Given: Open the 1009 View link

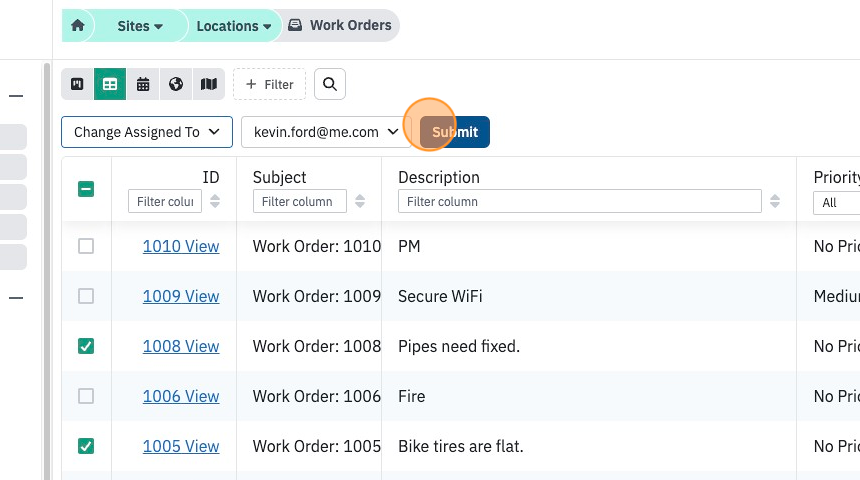Looking at the screenshot, I should pyautogui.click(x=181, y=296).
